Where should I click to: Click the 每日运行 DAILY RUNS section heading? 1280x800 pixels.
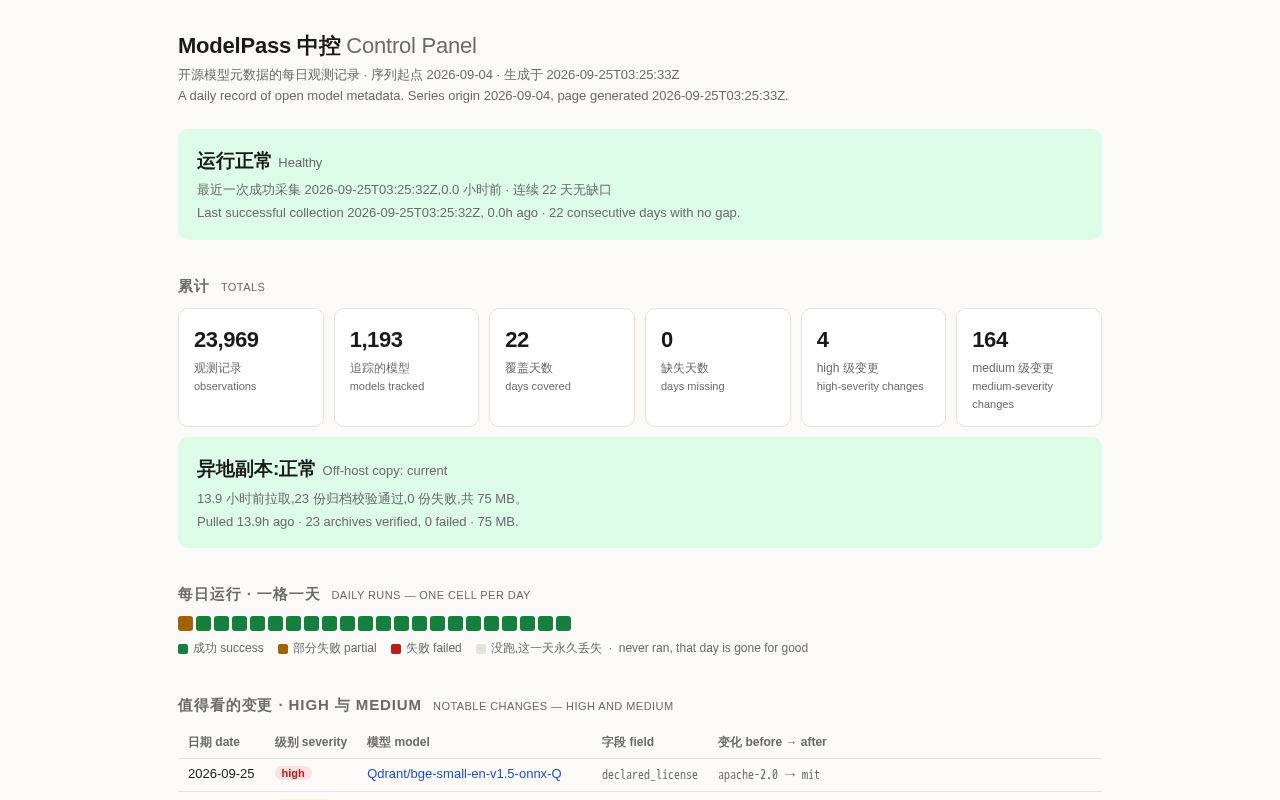pyautogui.click(x=354, y=594)
